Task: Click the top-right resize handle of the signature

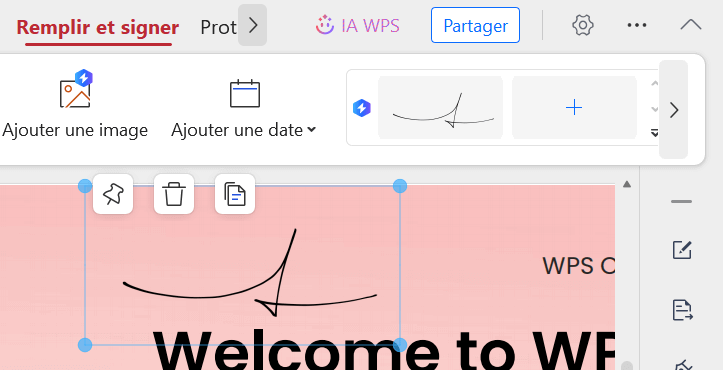Action: point(400,186)
